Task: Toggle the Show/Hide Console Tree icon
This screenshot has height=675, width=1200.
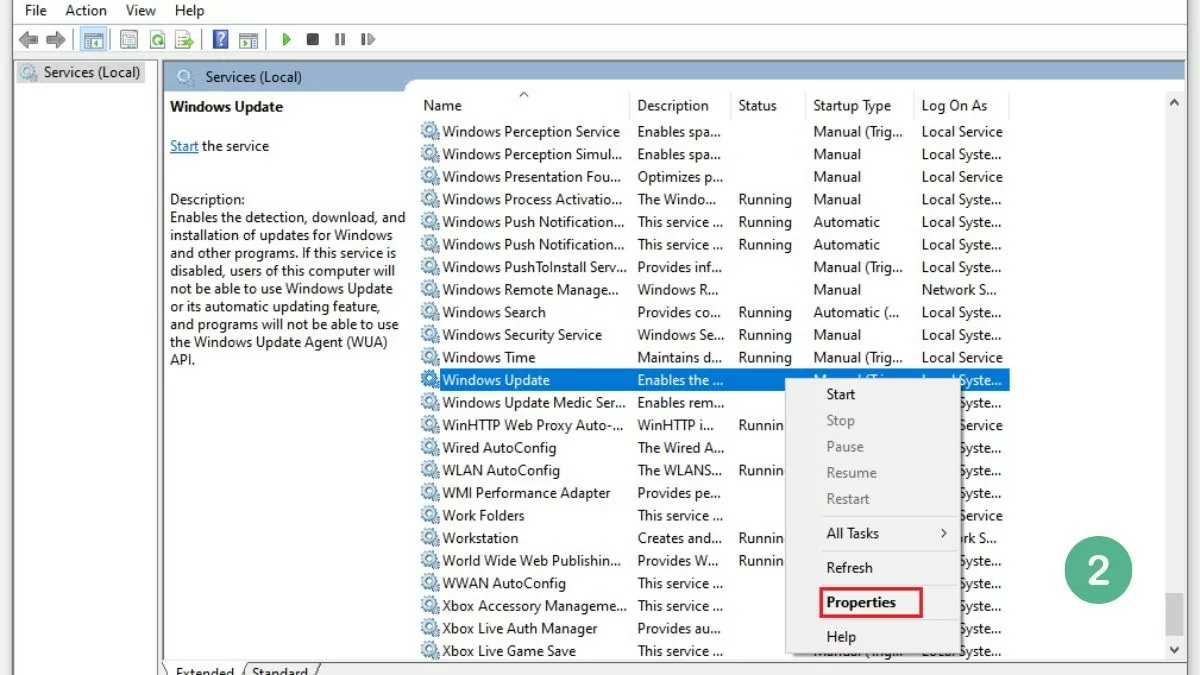Action: tap(93, 39)
